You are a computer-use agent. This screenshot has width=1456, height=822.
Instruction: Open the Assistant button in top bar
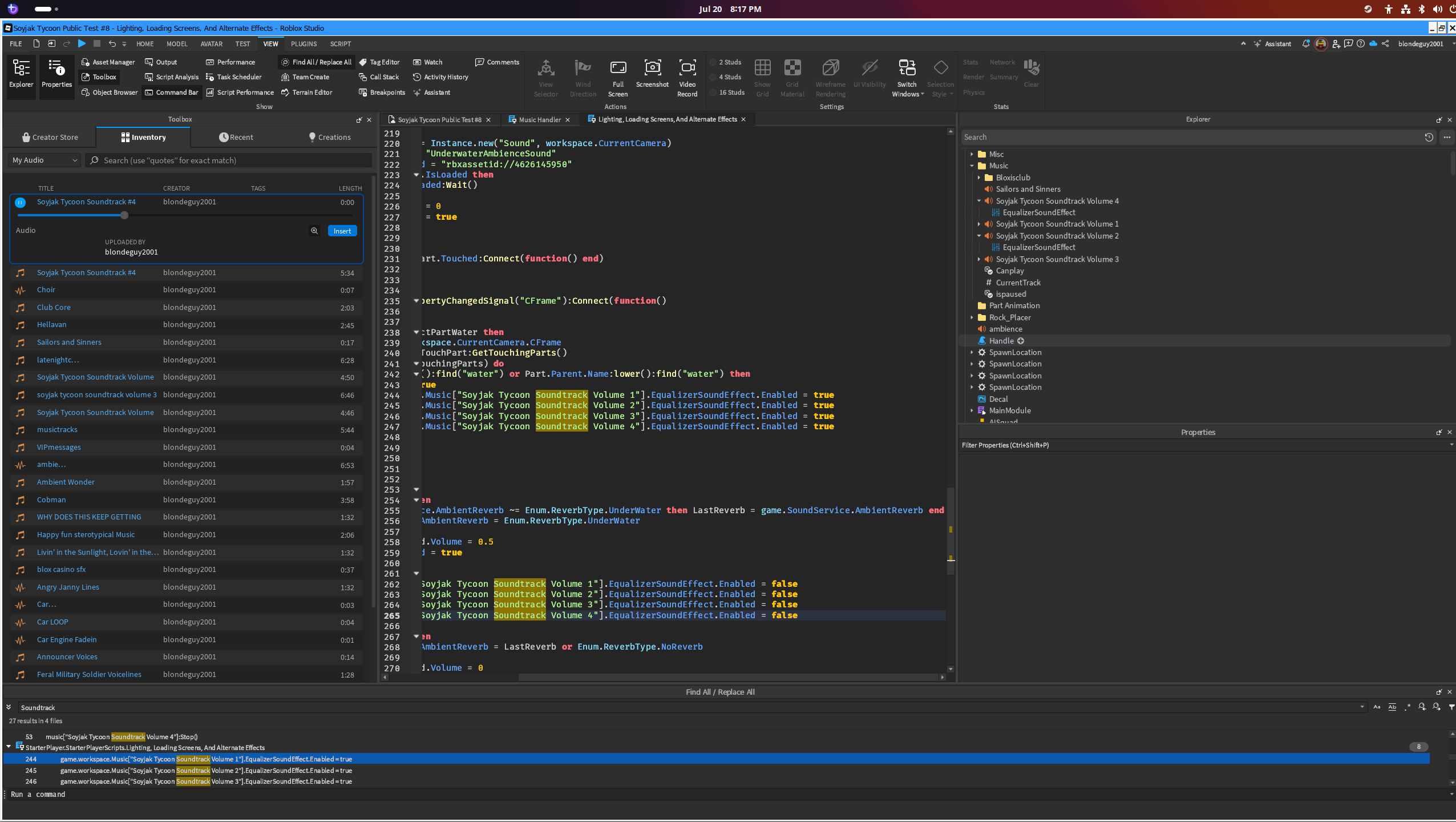(x=1272, y=44)
